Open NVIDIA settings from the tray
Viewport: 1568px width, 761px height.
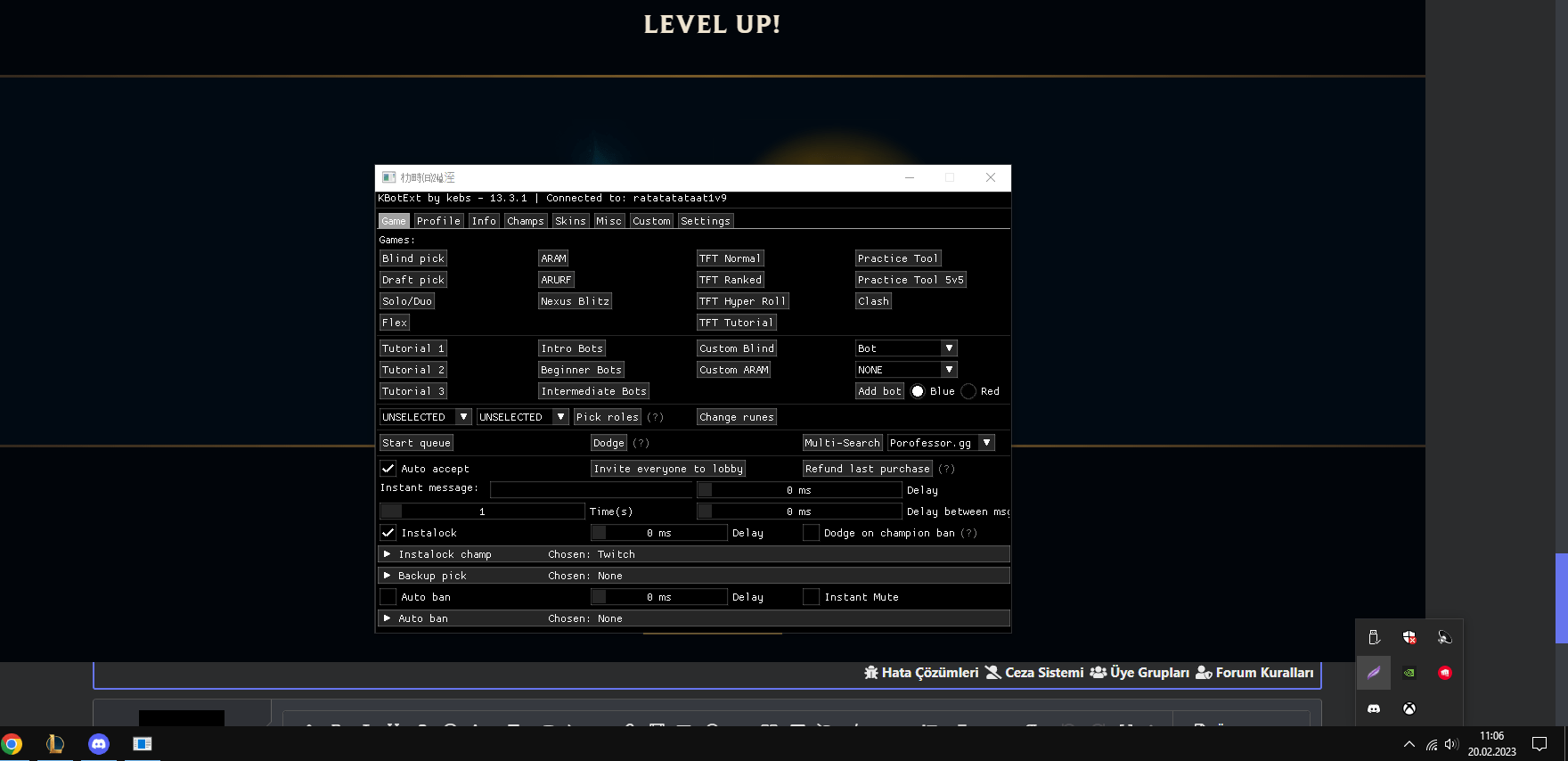1409,673
